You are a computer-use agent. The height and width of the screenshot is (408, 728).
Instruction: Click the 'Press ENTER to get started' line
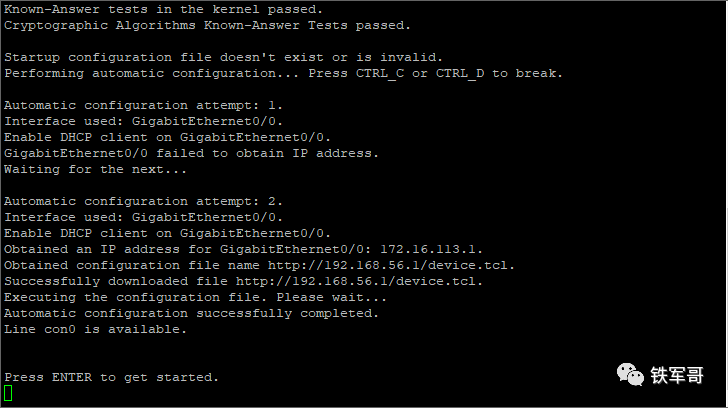(111, 377)
